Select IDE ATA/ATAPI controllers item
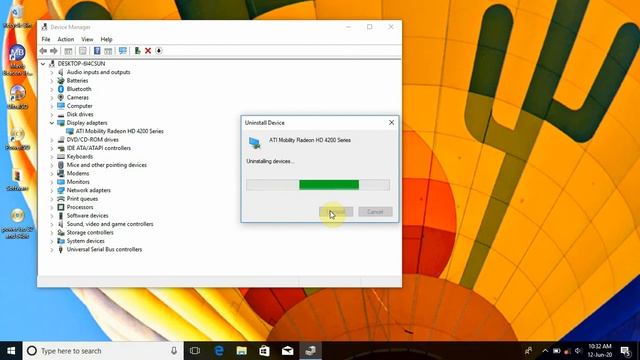 99,148
